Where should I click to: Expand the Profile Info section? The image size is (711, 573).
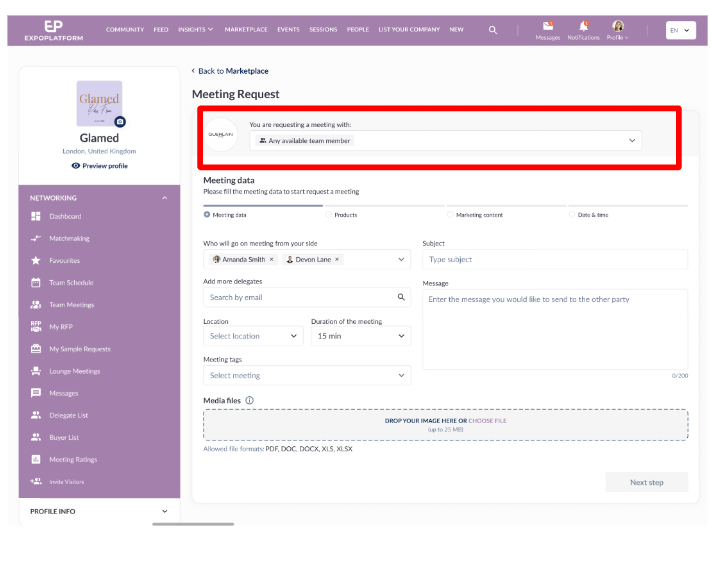click(165, 511)
